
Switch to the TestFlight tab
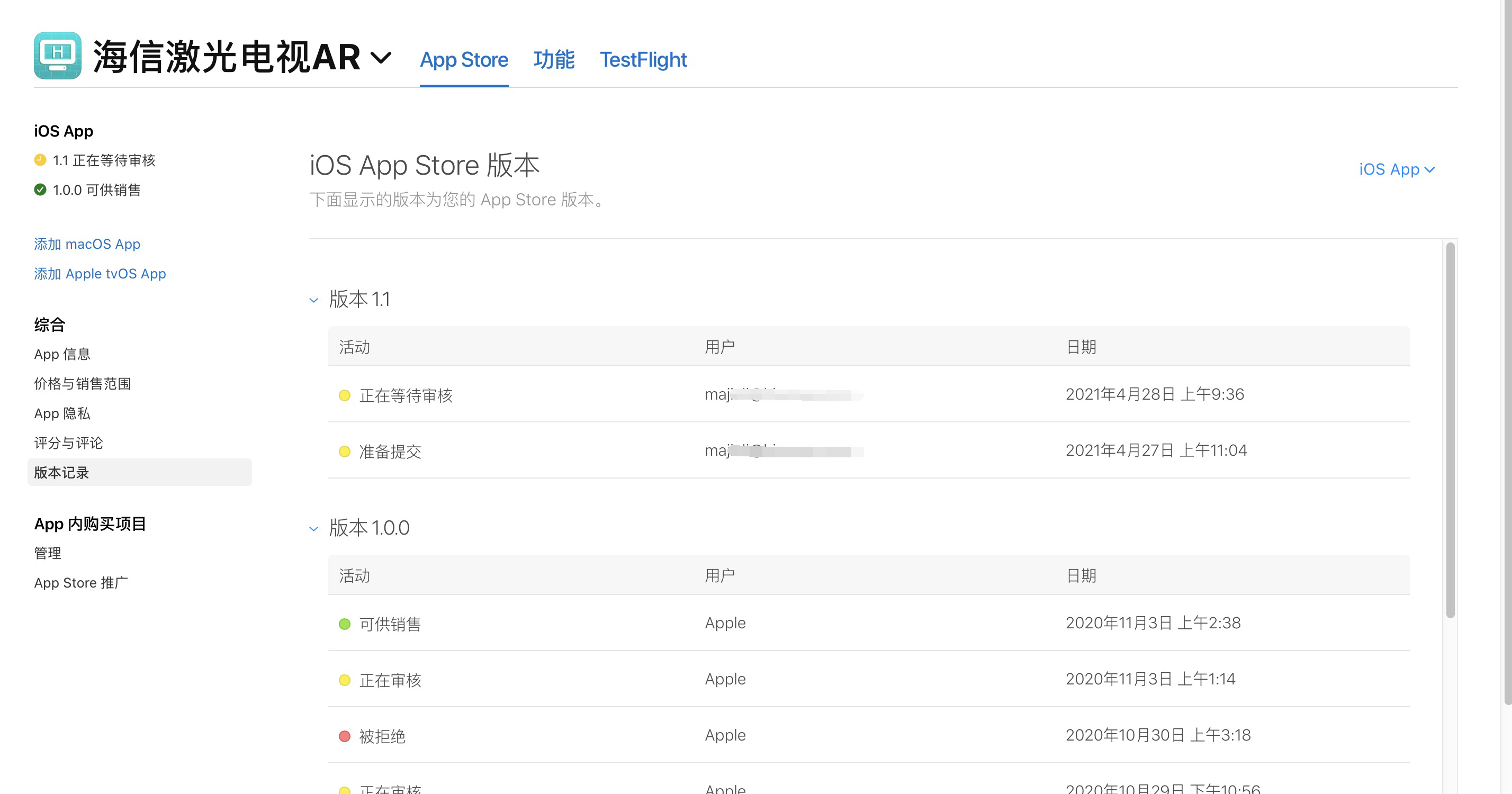pyautogui.click(x=643, y=59)
